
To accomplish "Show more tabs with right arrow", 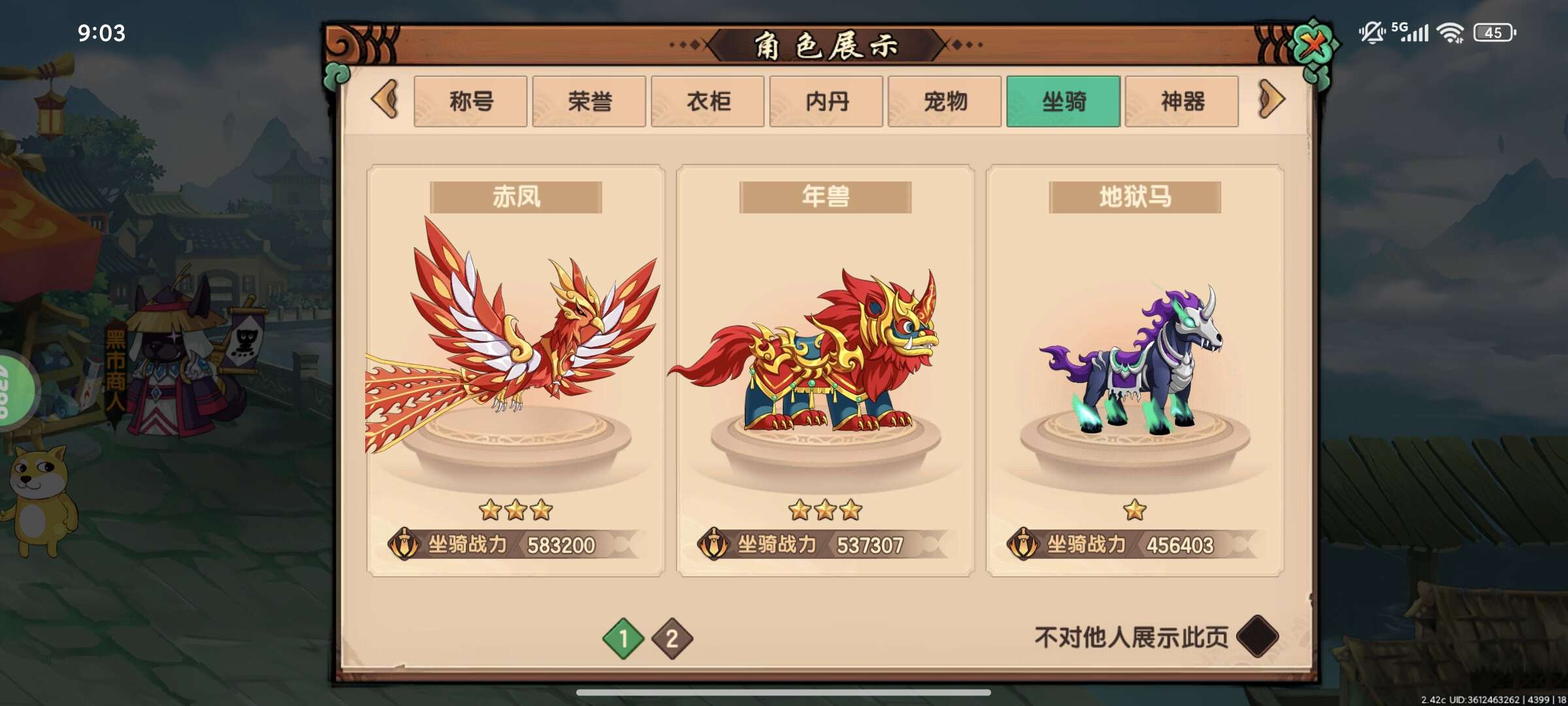I will pos(1271,99).
